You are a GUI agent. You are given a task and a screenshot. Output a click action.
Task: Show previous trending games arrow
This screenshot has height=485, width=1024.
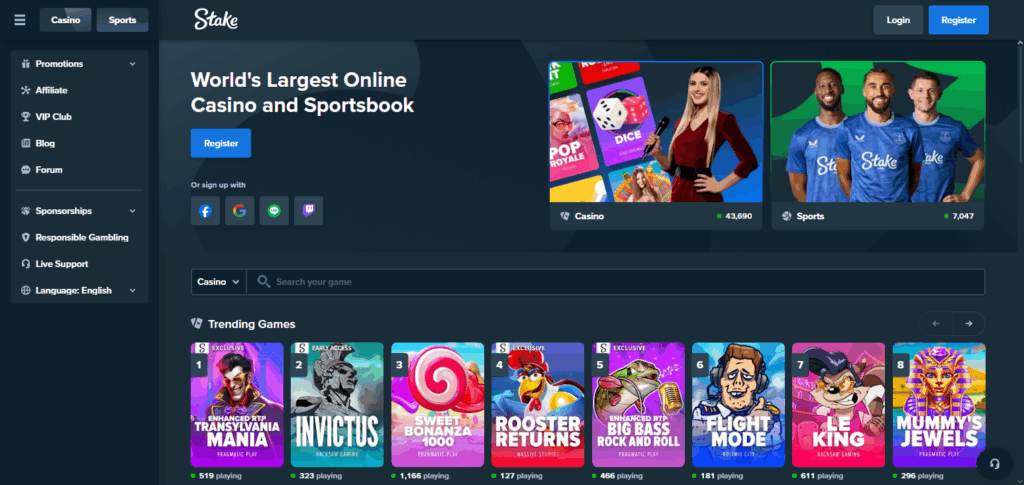coord(936,324)
